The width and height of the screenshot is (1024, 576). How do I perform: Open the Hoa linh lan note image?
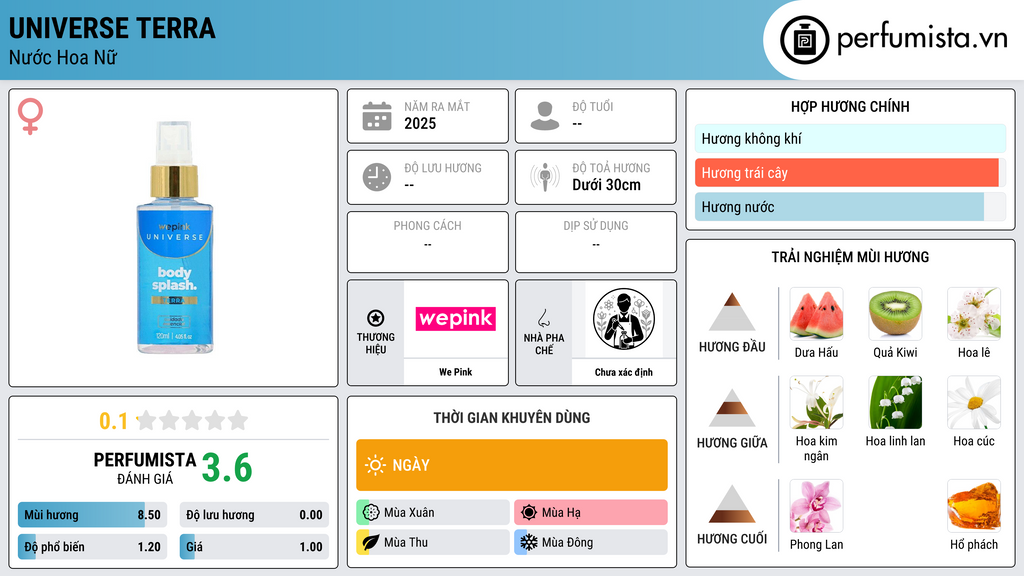point(895,402)
